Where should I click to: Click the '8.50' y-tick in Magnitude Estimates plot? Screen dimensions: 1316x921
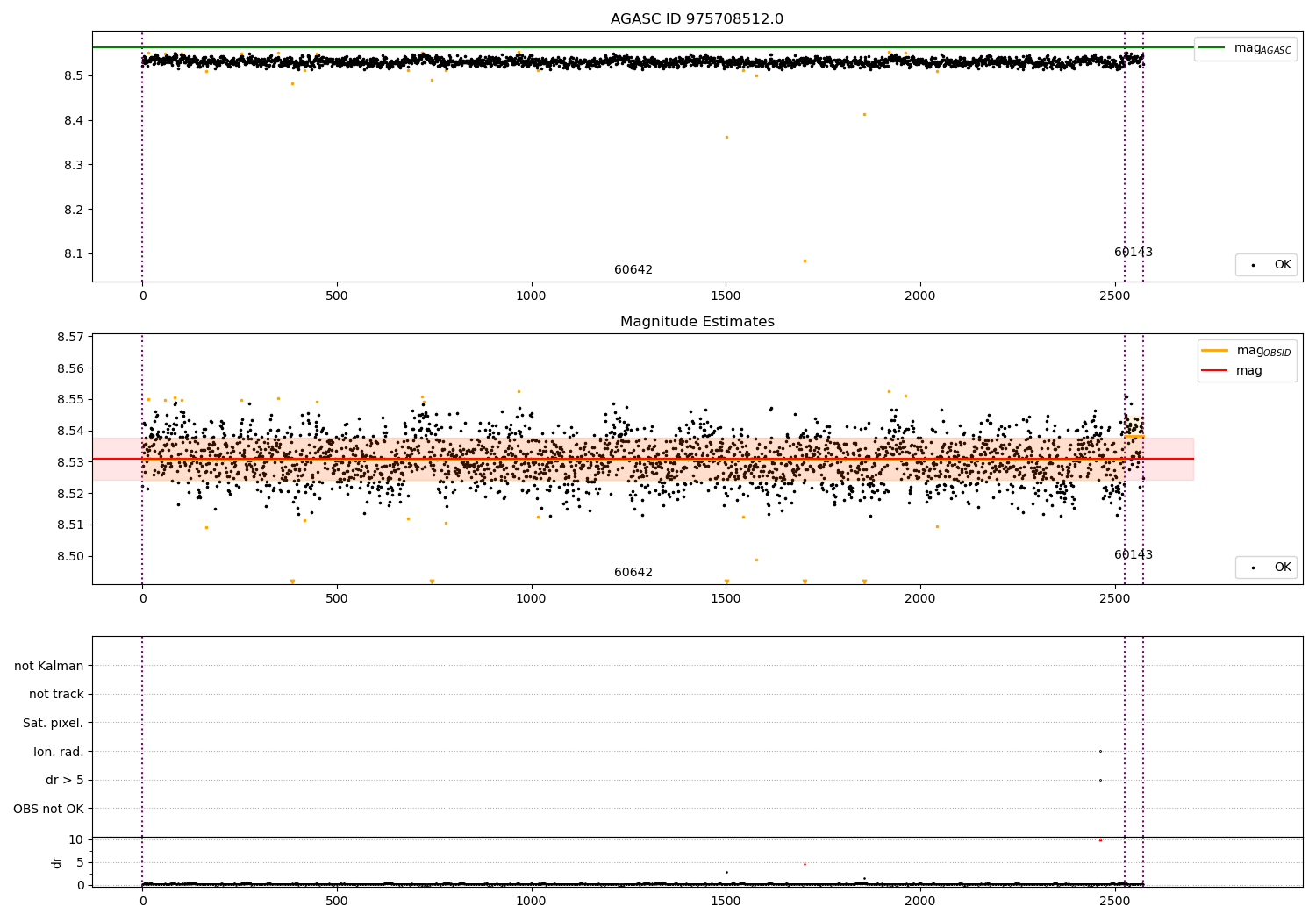pos(70,556)
